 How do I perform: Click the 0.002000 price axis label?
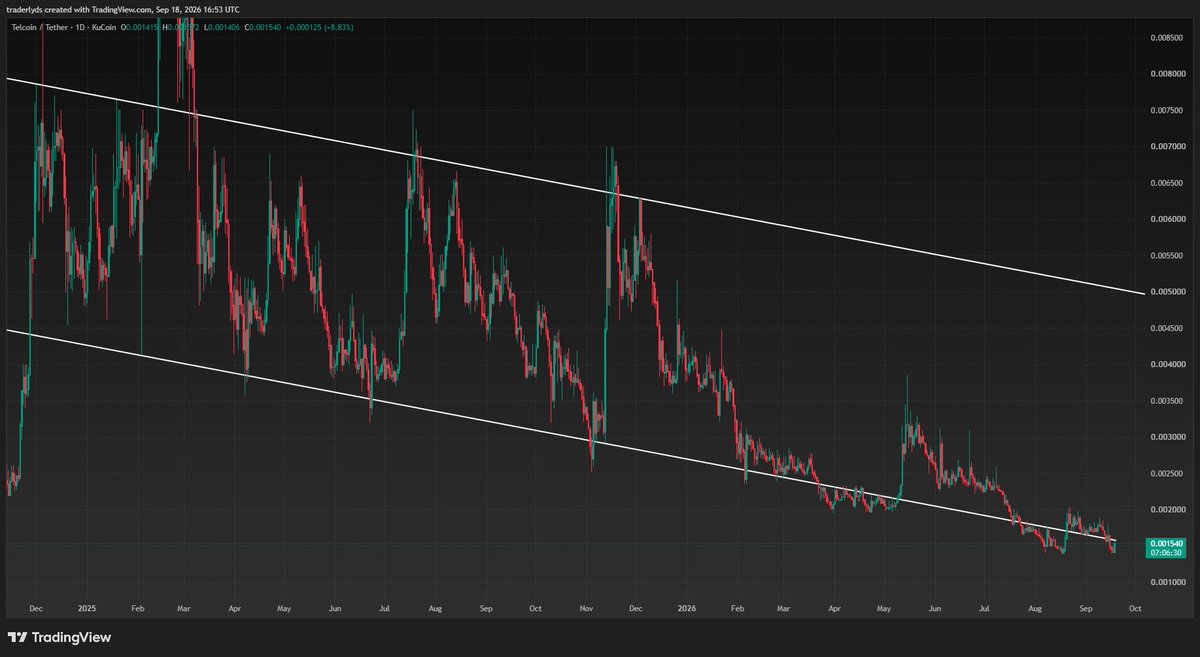click(1168, 509)
